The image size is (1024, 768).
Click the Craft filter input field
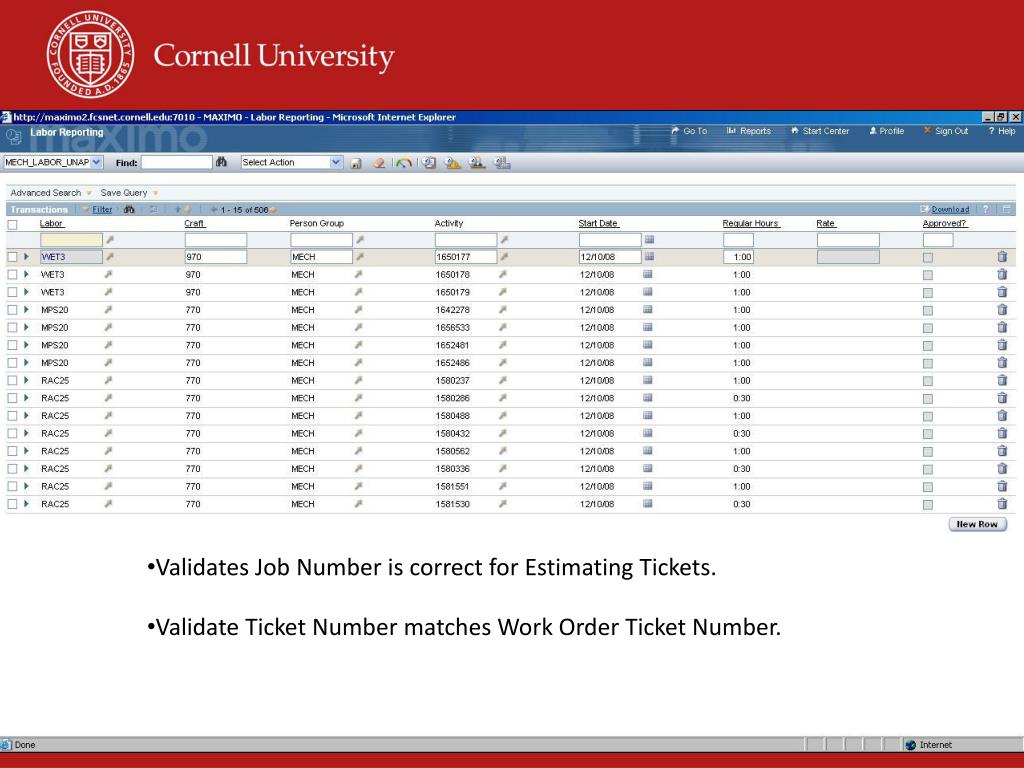(216, 240)
